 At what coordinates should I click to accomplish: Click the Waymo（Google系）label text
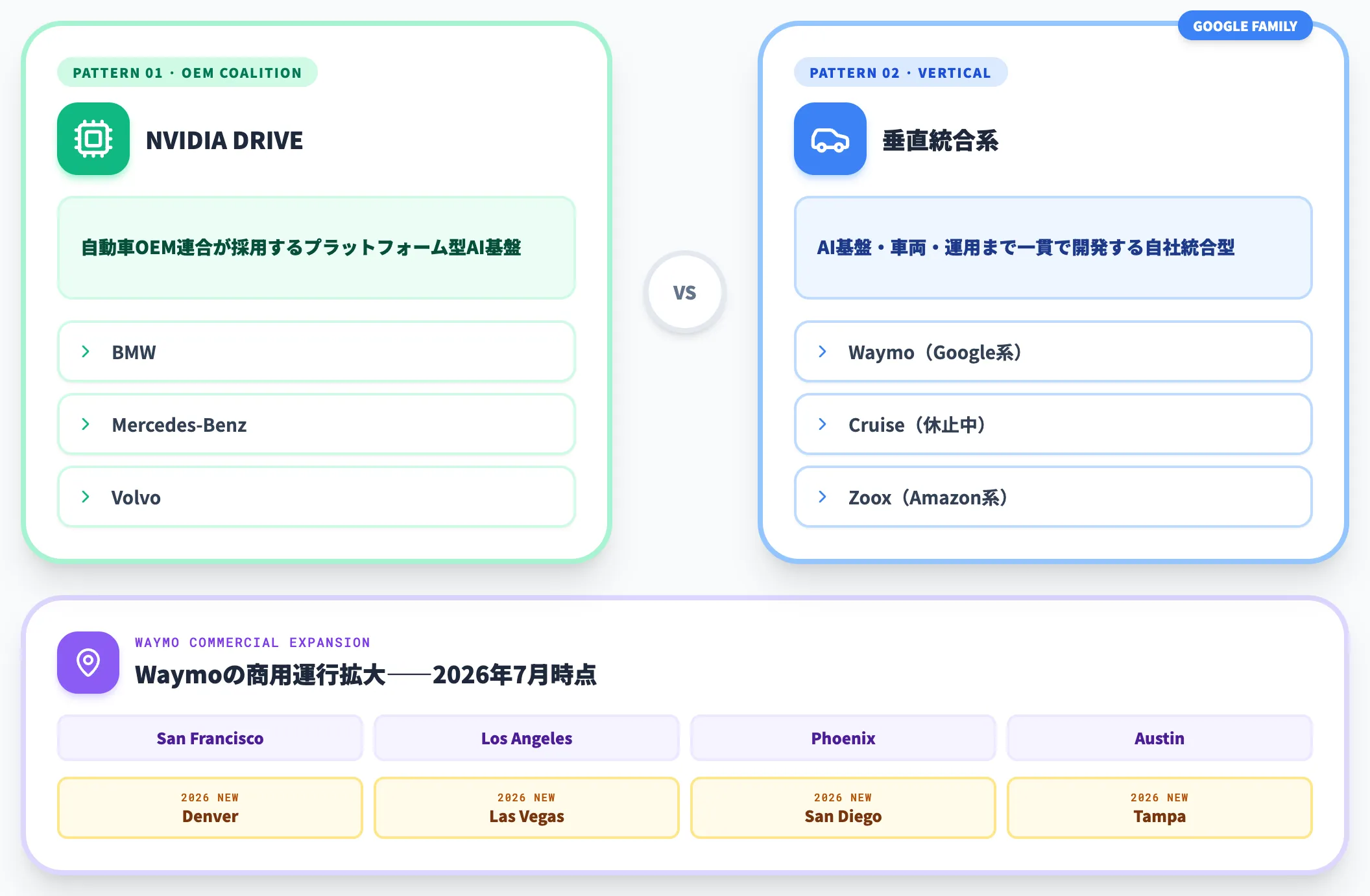tap(935, 352)
